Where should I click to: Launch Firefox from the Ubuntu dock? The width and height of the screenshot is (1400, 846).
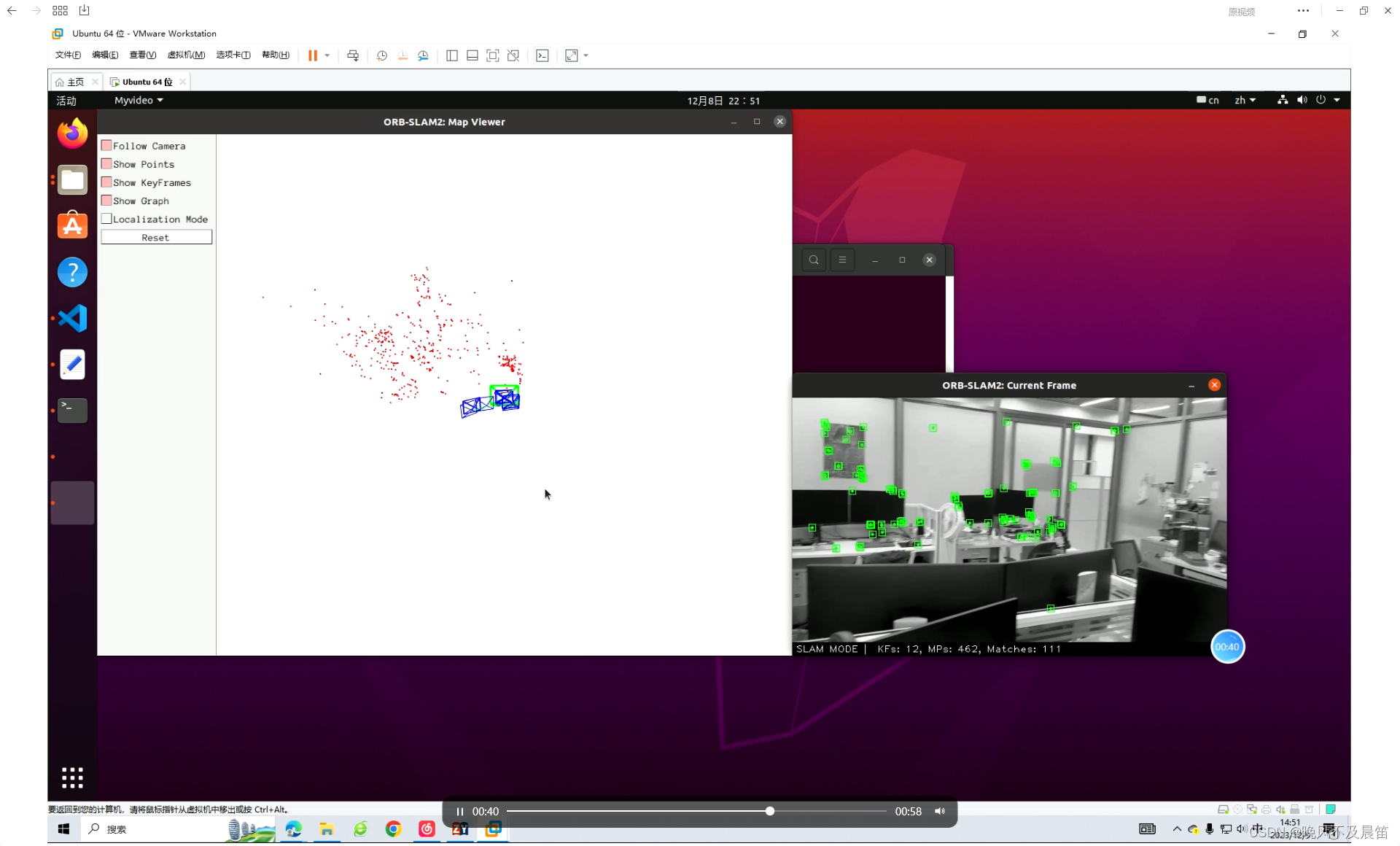(x=72, y=133)
